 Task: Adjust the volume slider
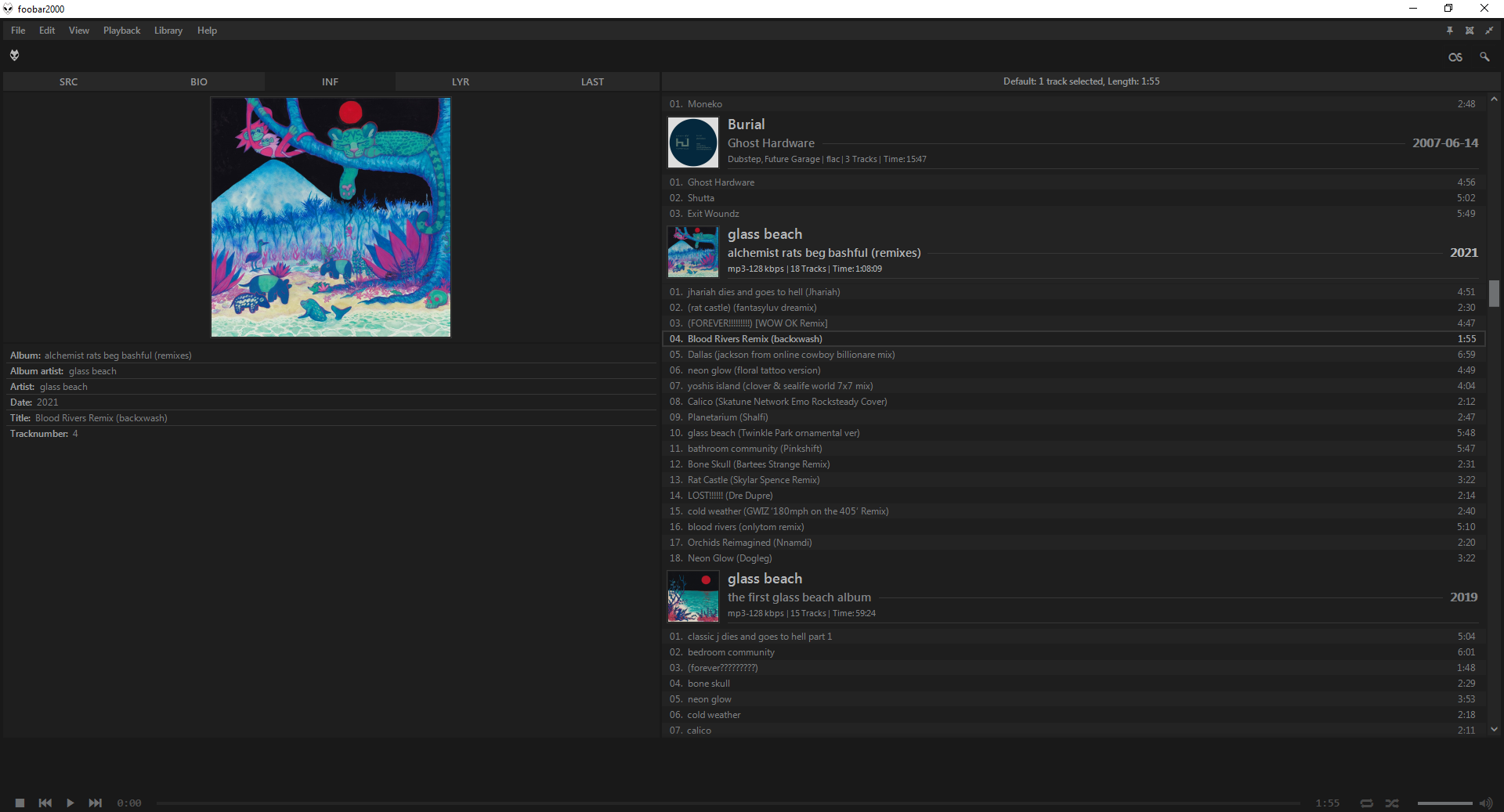point(1444,803)
